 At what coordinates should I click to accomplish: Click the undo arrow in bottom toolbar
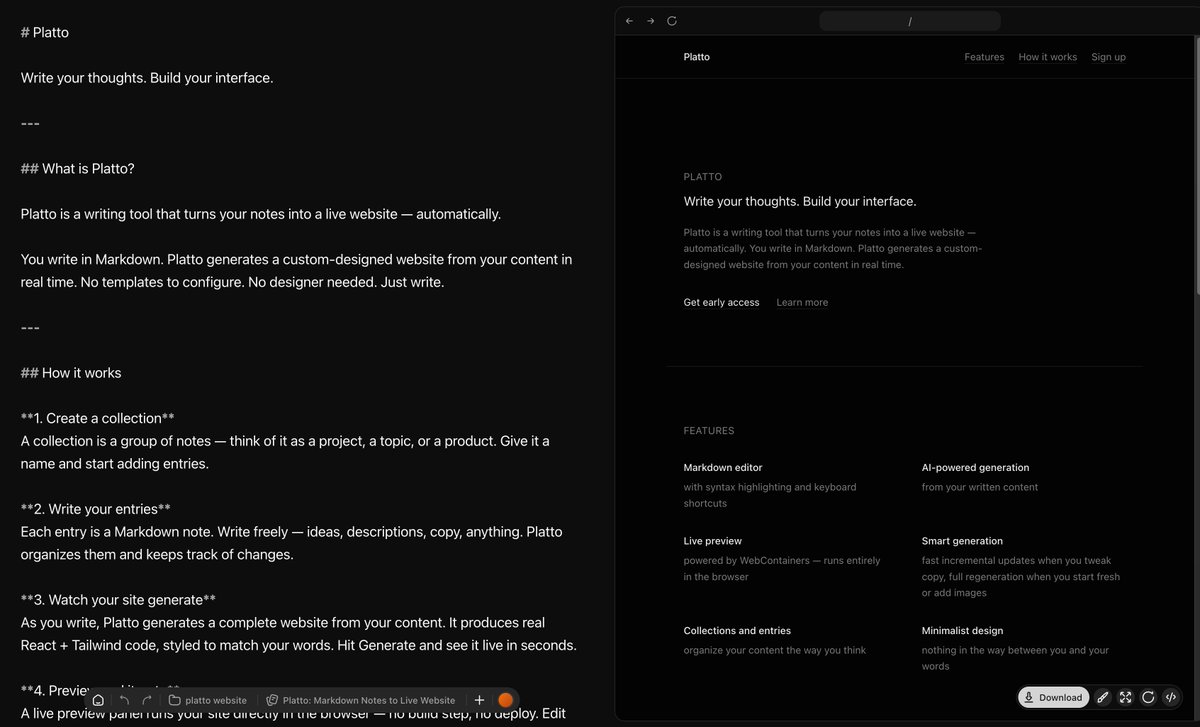(x=124, y=700)
